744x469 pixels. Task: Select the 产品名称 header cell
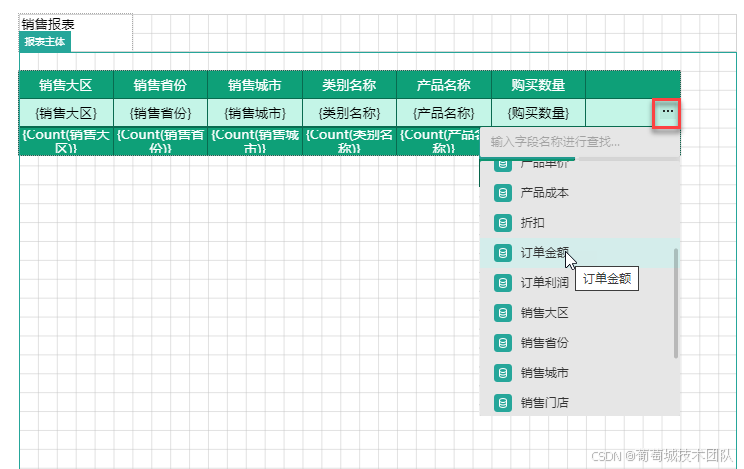point(444,85)
